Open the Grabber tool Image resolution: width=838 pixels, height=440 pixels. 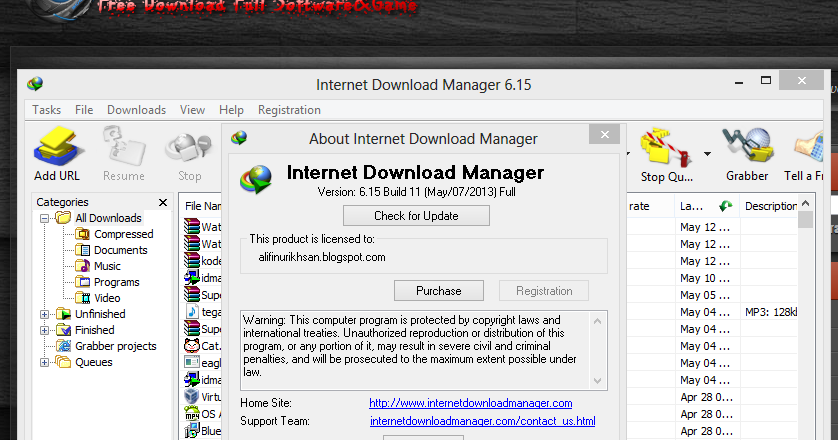tap(747, 154)
